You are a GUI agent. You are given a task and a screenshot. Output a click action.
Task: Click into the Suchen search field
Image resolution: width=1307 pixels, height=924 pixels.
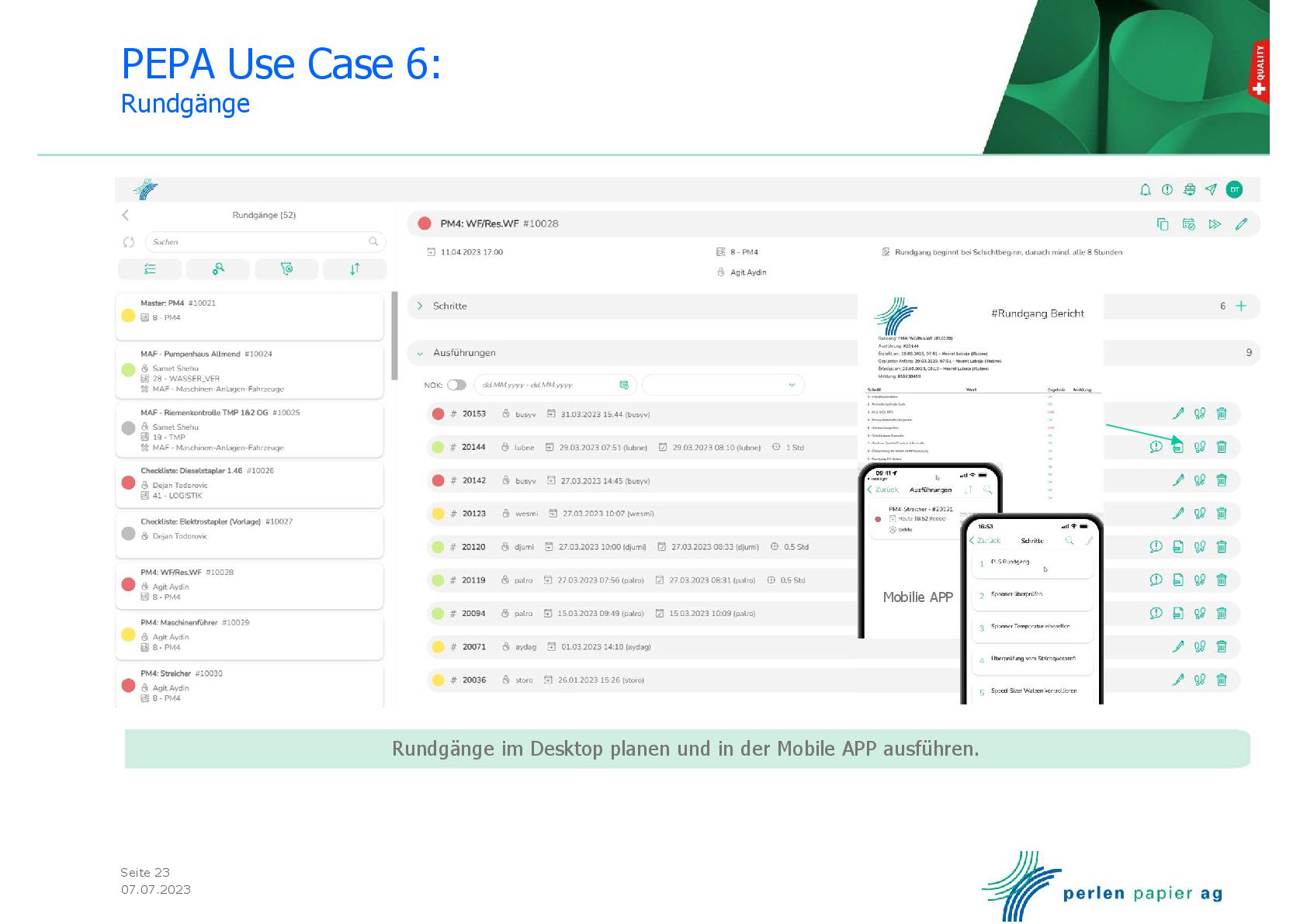[265, 242]
